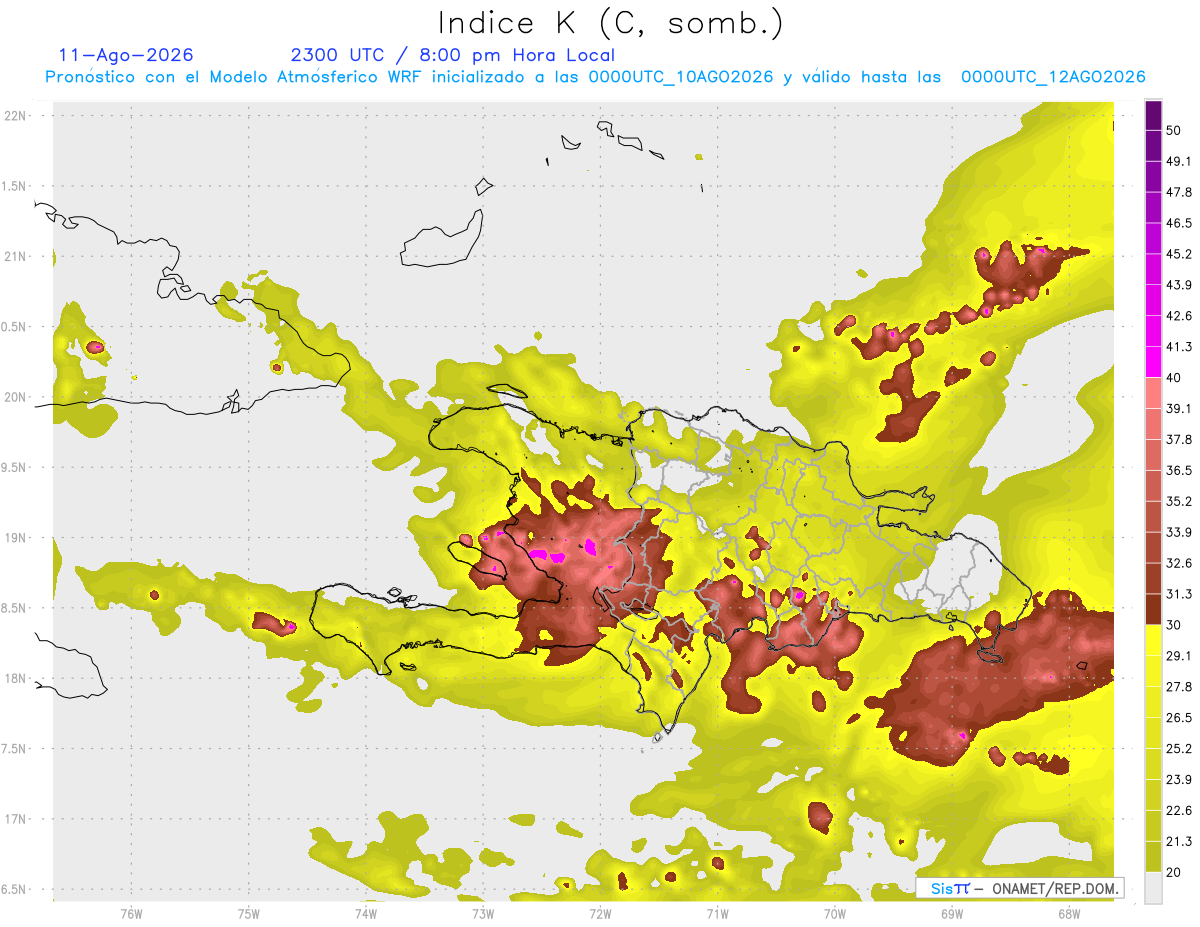
Task: Click the '42.6' color scale value
Action: [x=1178, y=316]
